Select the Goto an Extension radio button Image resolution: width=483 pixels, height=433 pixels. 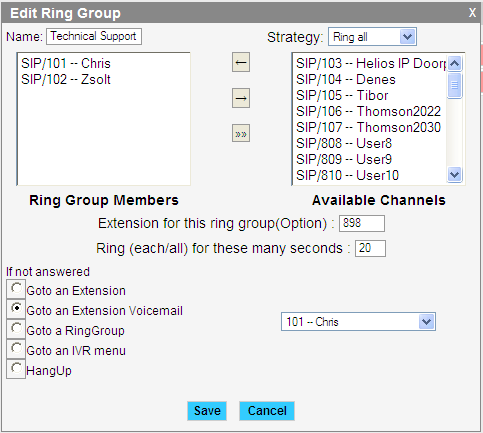(x=16, y=288)
